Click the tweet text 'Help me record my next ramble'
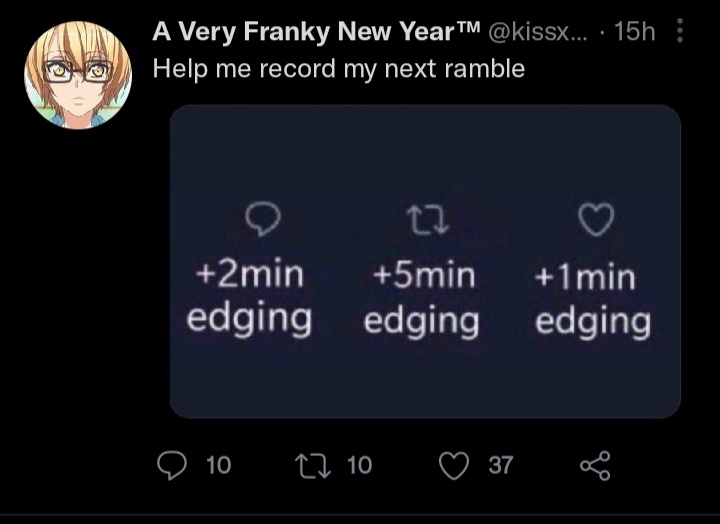This screenshot has width=720, height=524. point(338,70)
